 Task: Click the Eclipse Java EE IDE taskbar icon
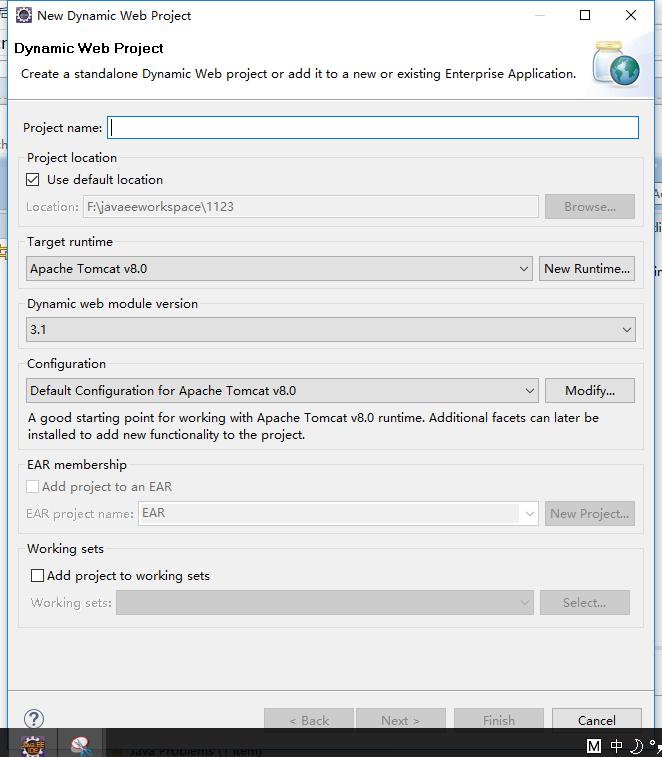click(33, 745)
